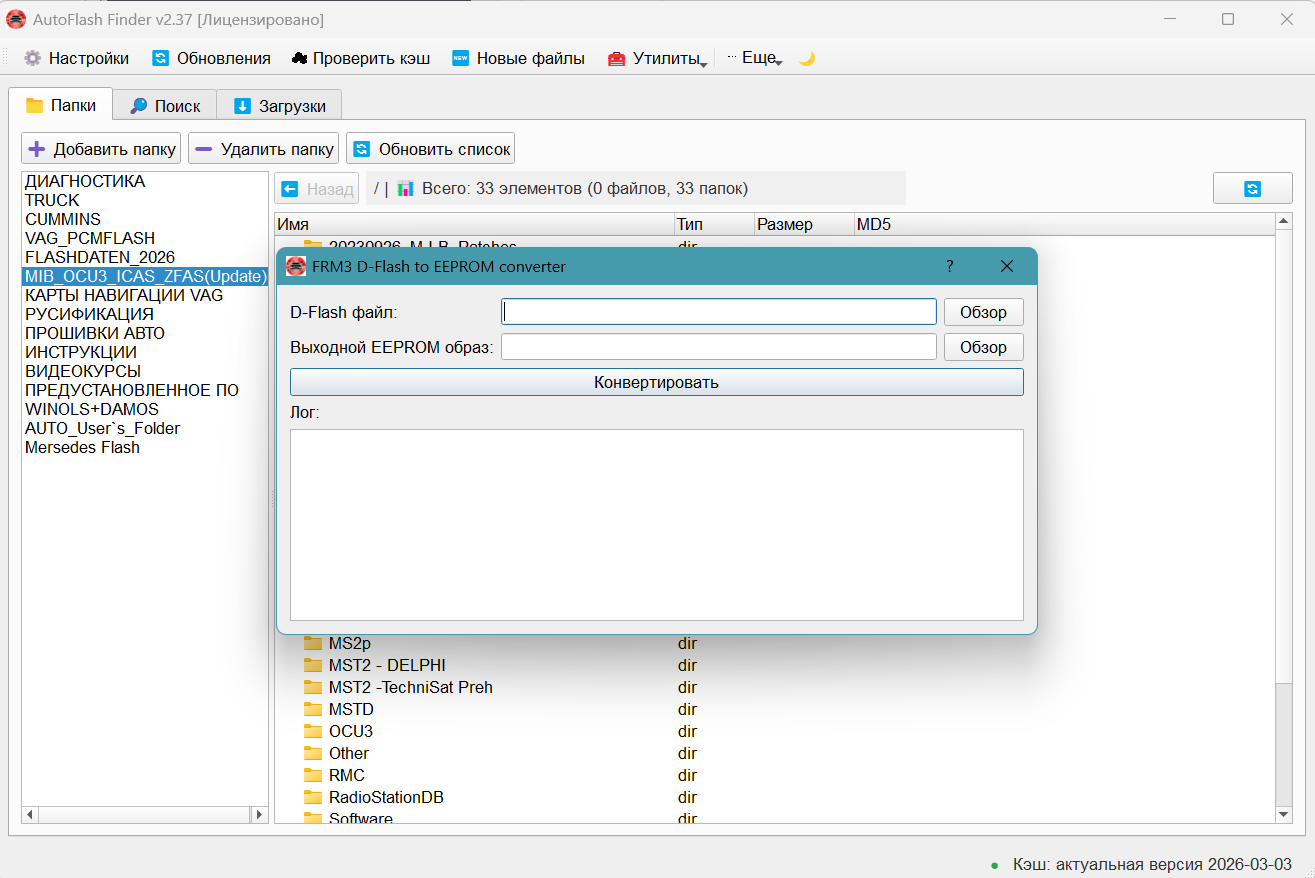This screenshot has width=1315, height=878.
Task: Click the Обновления toolbar button
Action: coord(211,58)
